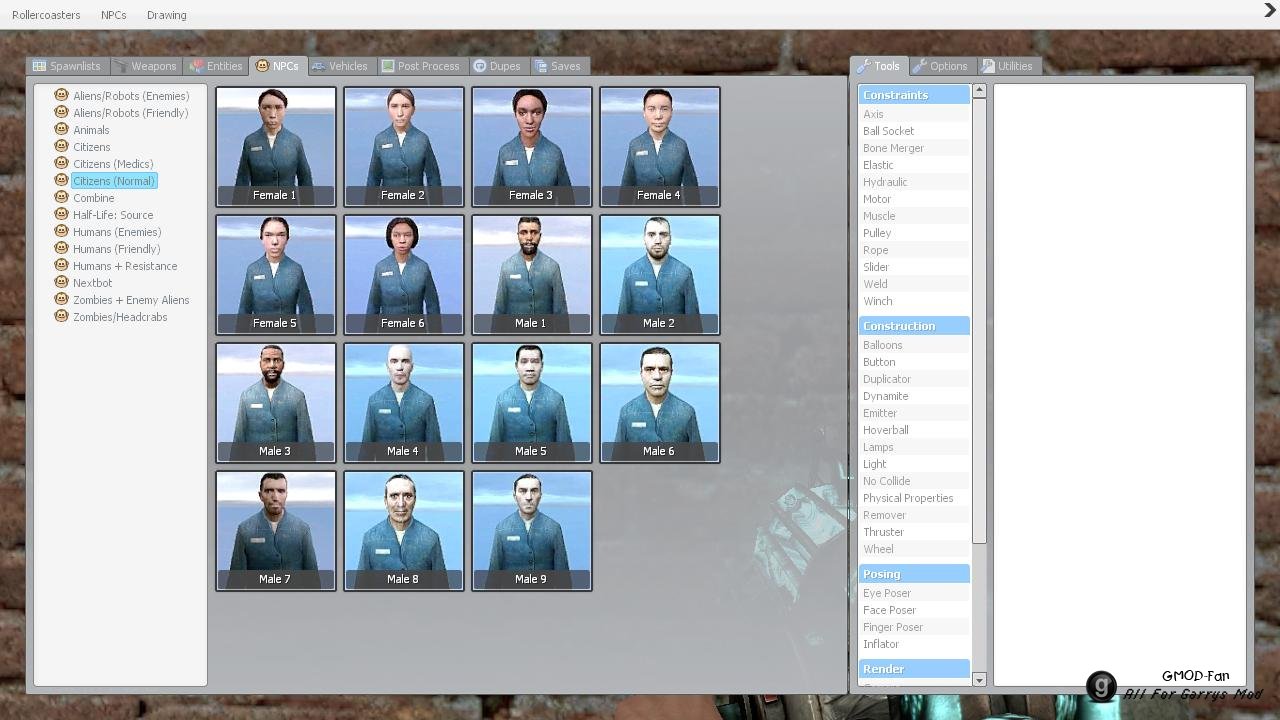Screen dimensions: 1280x720
Task: Open the Saves tab
Action: 558,66
